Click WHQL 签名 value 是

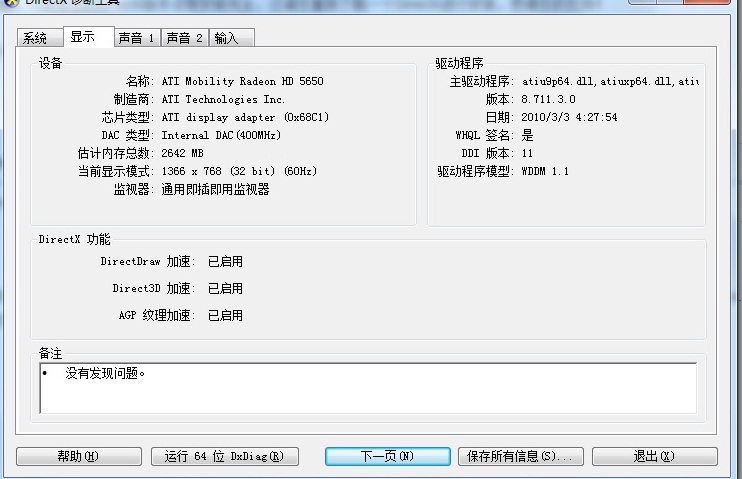(527, 135)
